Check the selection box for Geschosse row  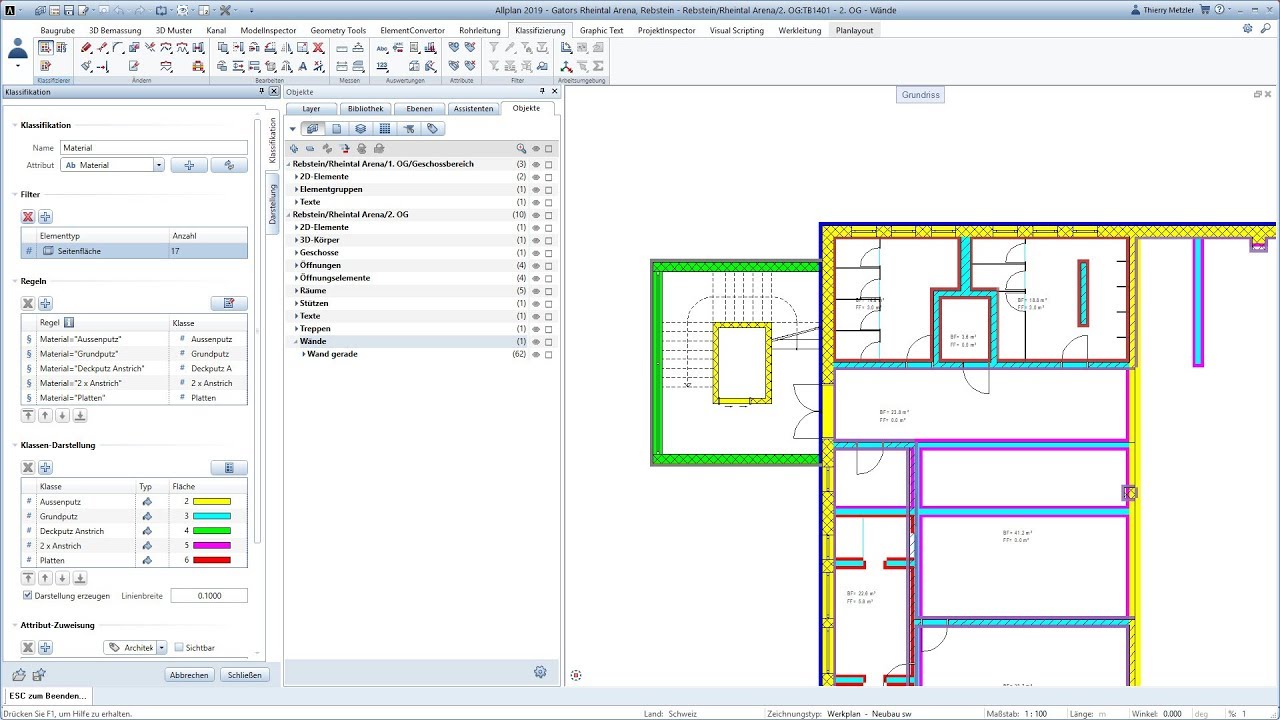[549, 253]
